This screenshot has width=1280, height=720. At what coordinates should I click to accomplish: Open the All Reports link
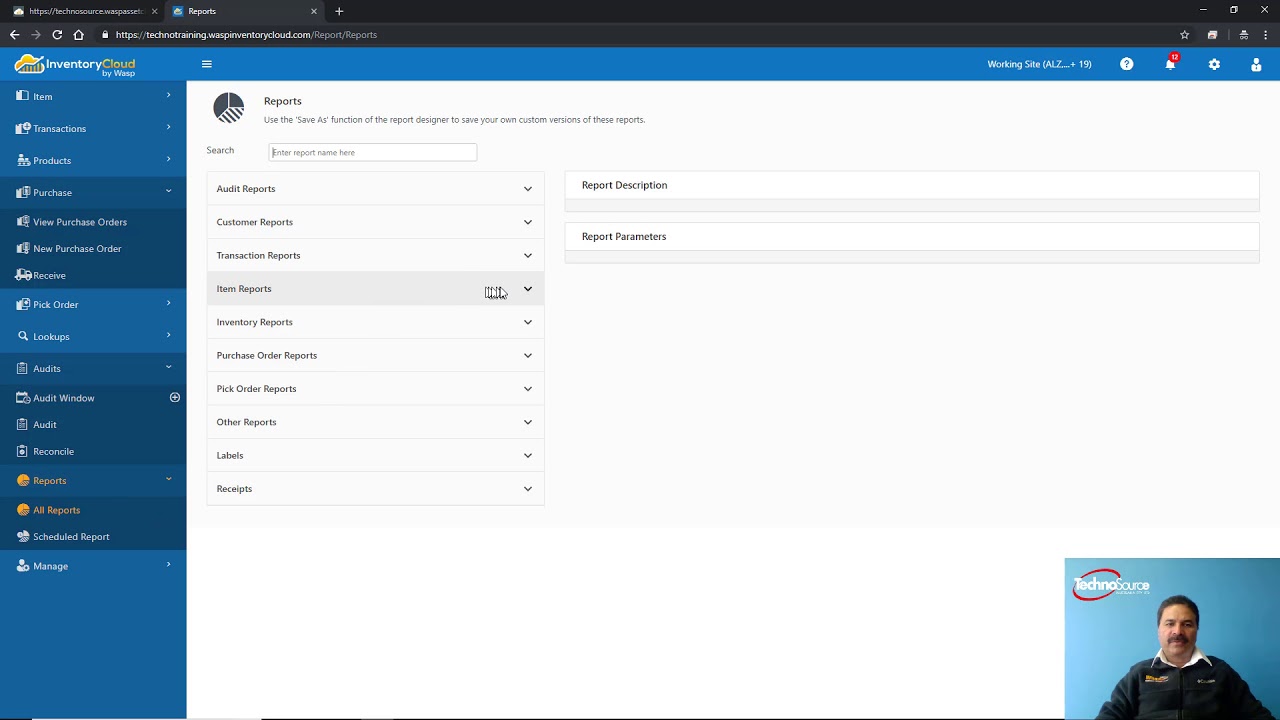coord(56,510)
